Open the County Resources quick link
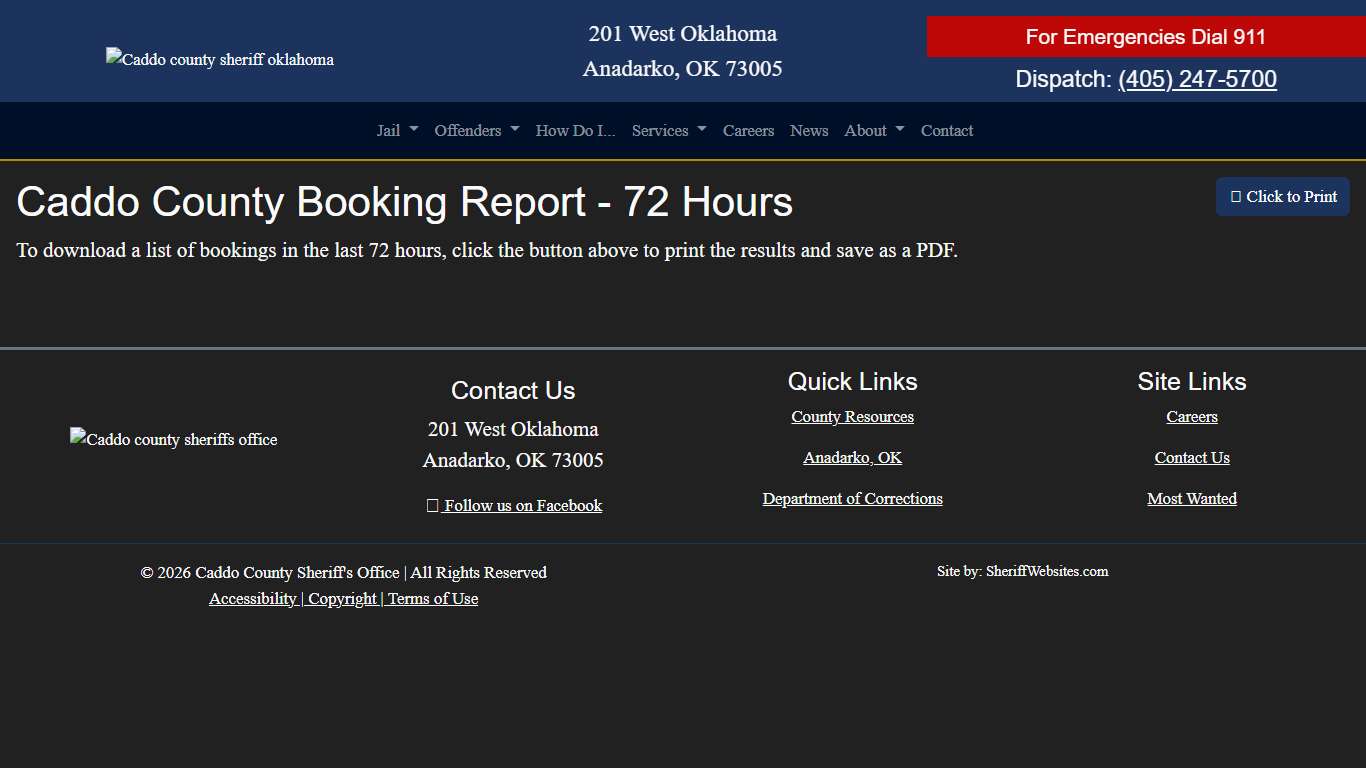Screen dimensions: 1366x768 [852, 416]
